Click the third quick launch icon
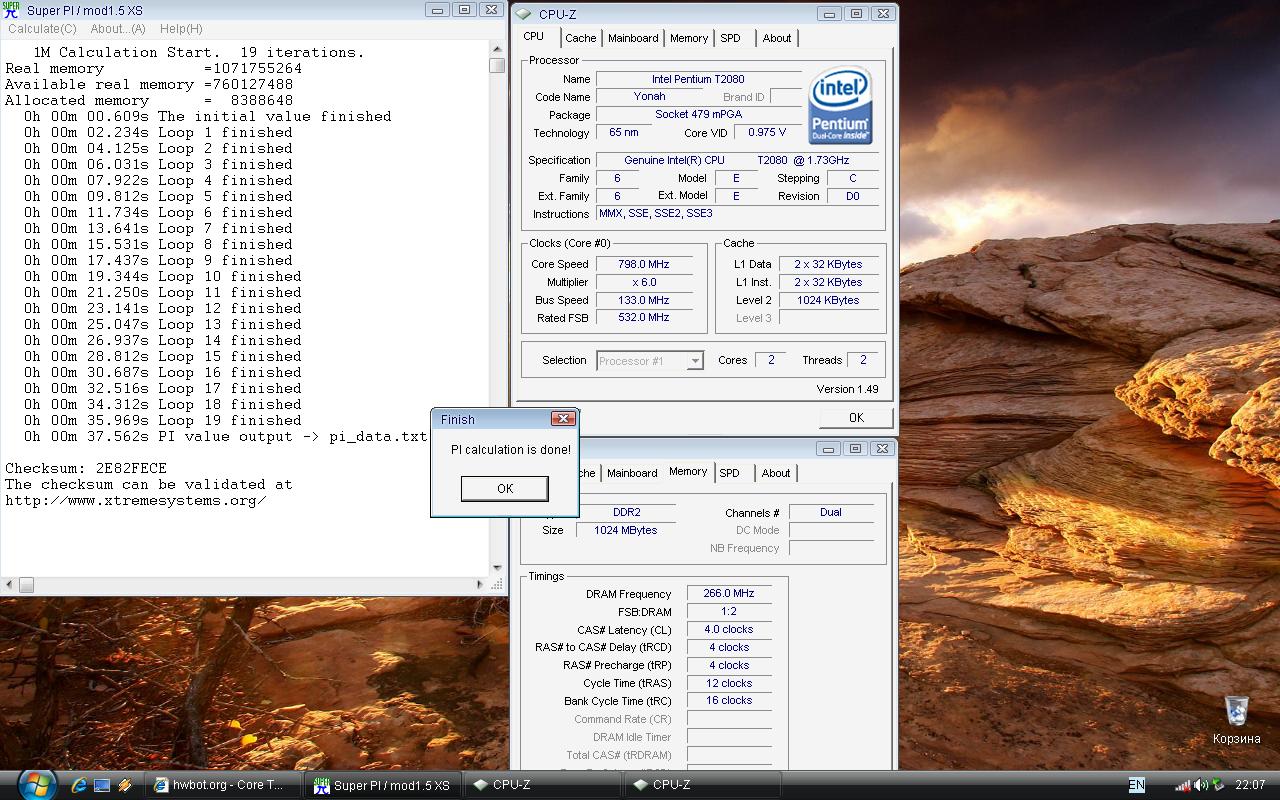1280x800 pixels. tap(125, 785)
